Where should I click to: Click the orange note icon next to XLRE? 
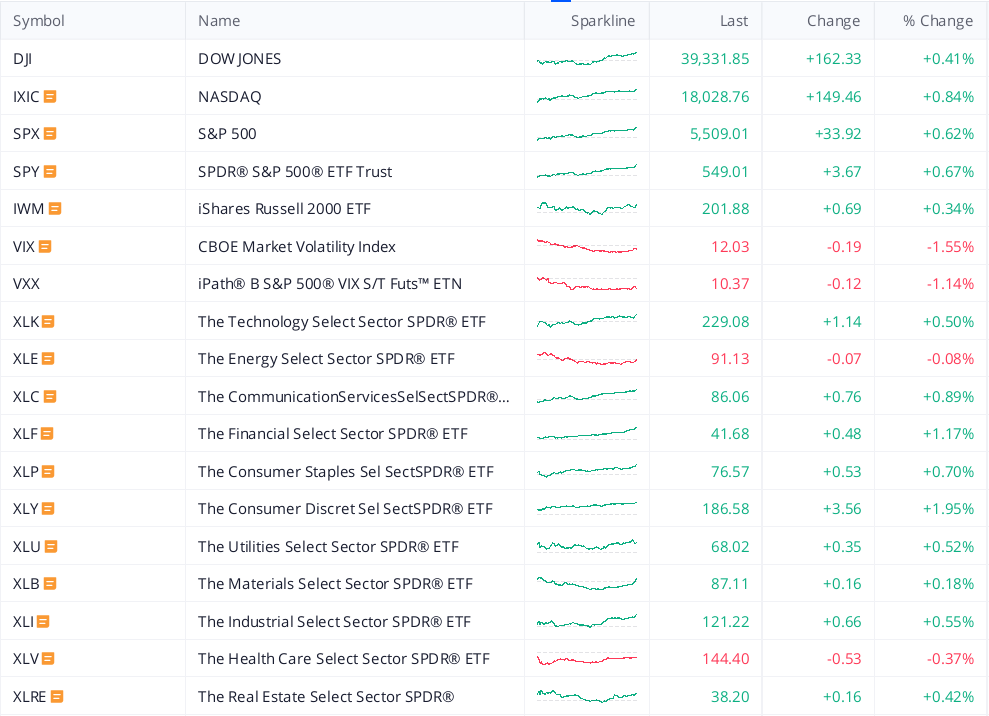(57, 697)
